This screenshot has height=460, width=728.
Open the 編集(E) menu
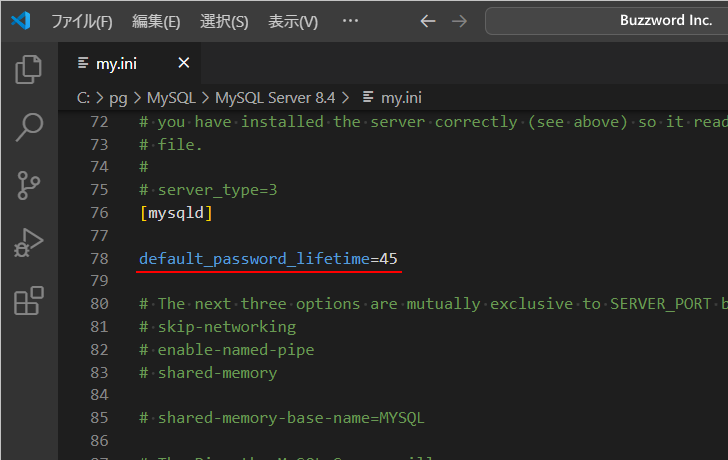point(156,21)
